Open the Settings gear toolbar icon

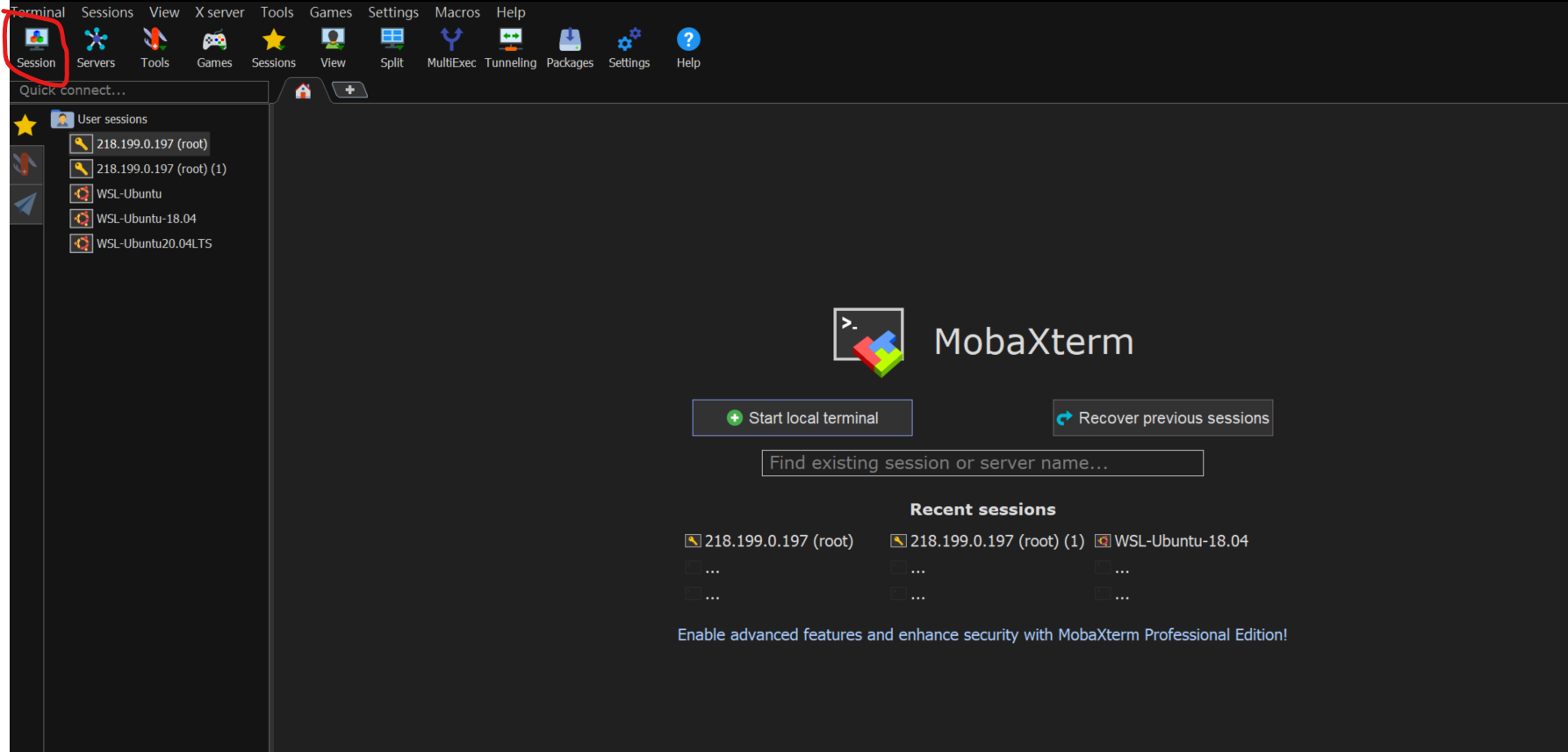(629, 47)
